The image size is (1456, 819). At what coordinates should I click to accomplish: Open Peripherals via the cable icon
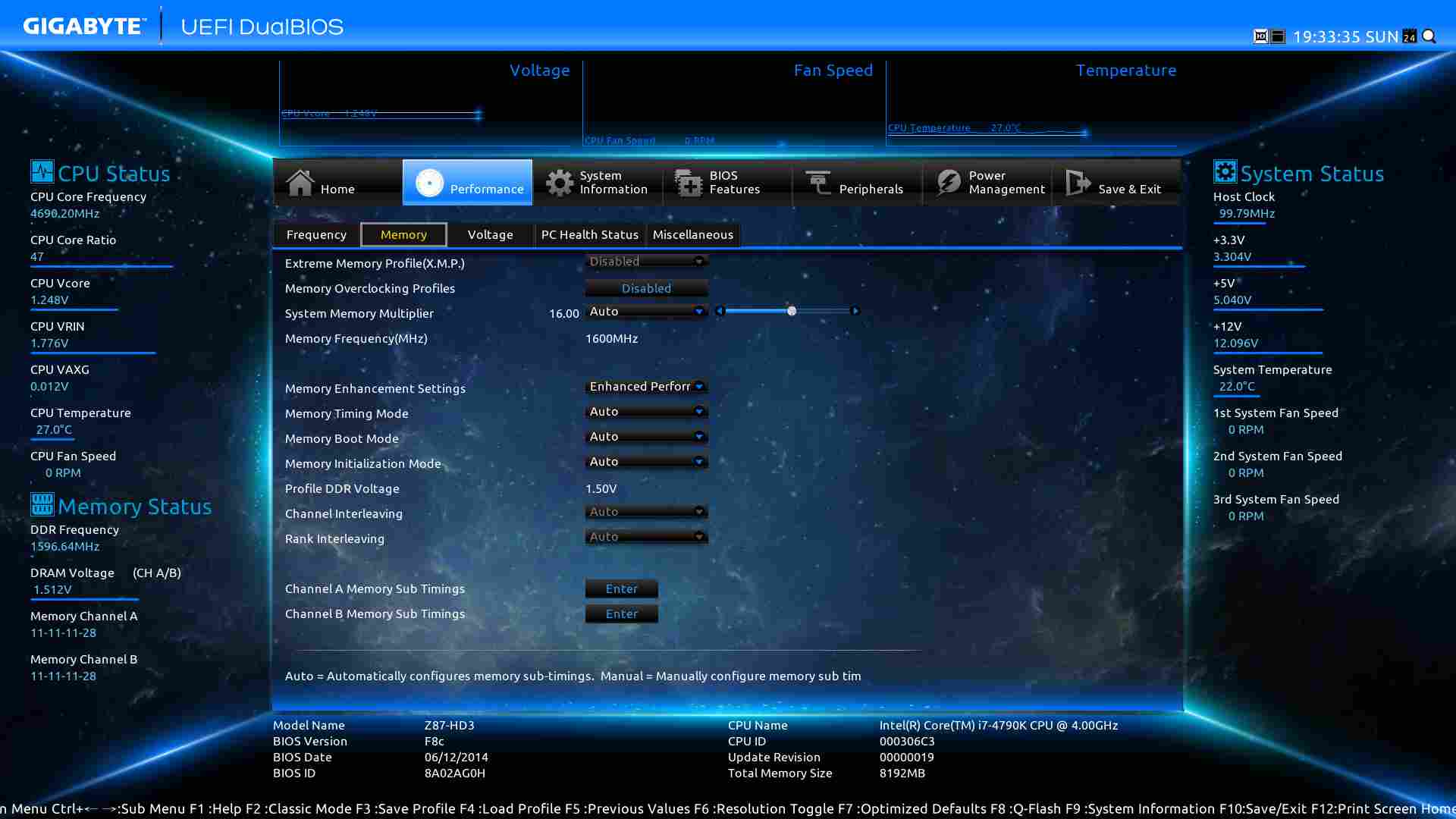click(x=818, y=183)
